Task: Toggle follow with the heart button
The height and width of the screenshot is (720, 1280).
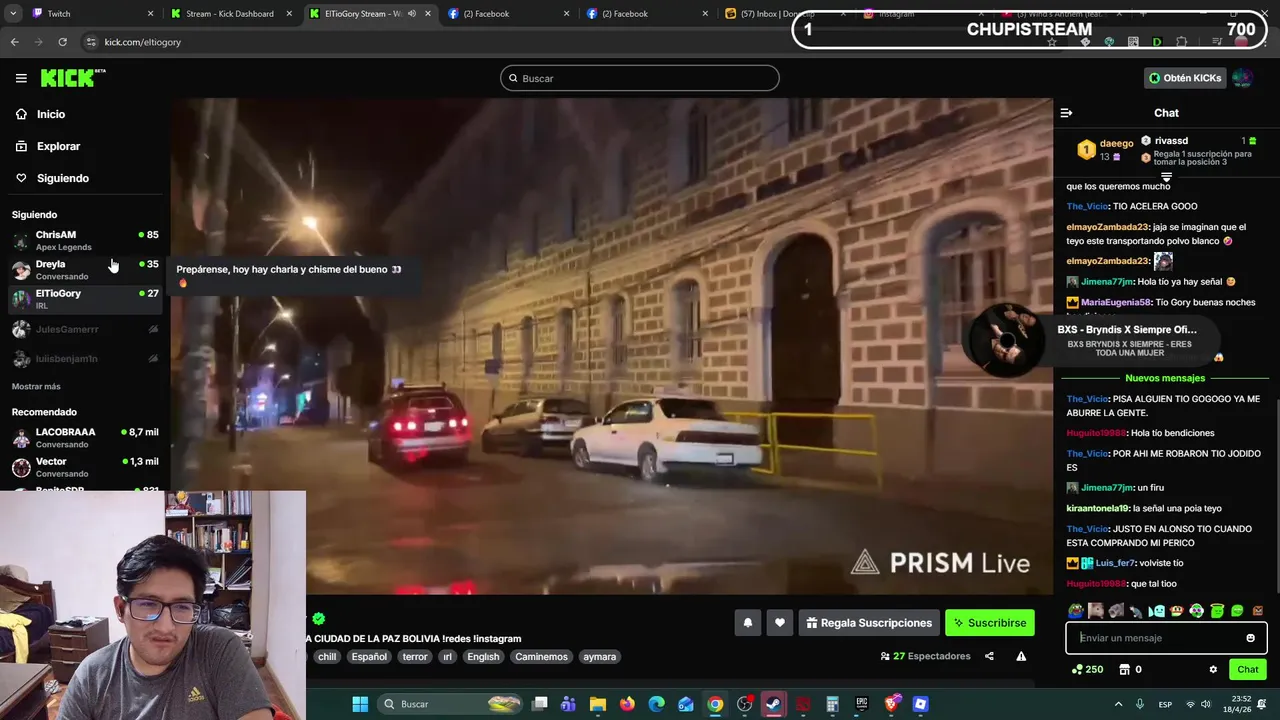Action: point(780,623)
